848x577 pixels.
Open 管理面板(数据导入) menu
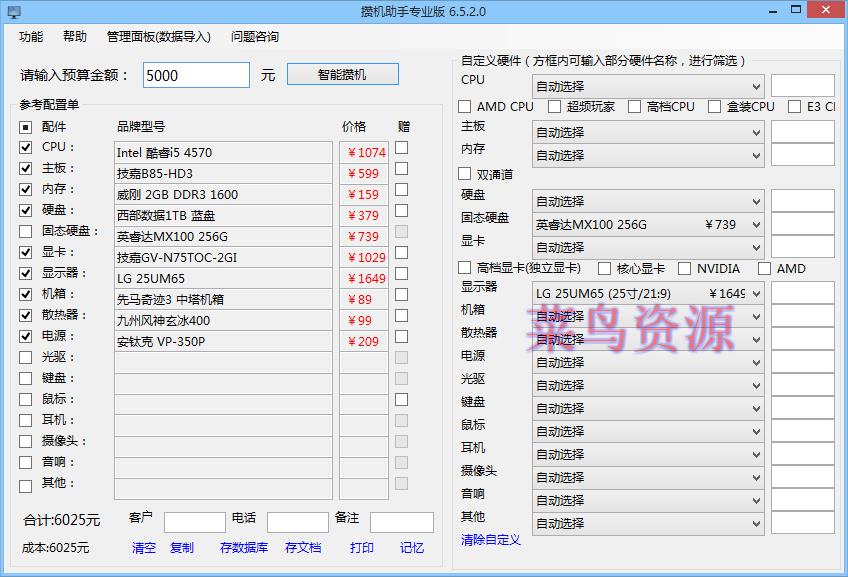click(x=158, y=37)
